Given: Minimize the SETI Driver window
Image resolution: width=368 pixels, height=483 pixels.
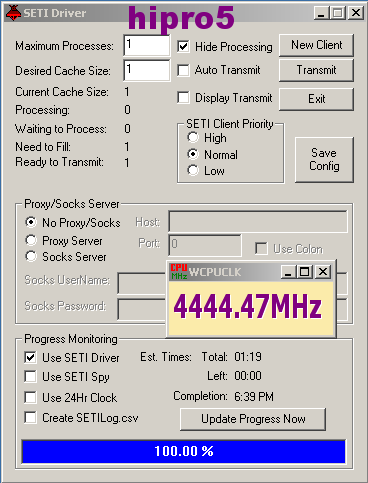Looking at the screenshot, I should point(321,13).
